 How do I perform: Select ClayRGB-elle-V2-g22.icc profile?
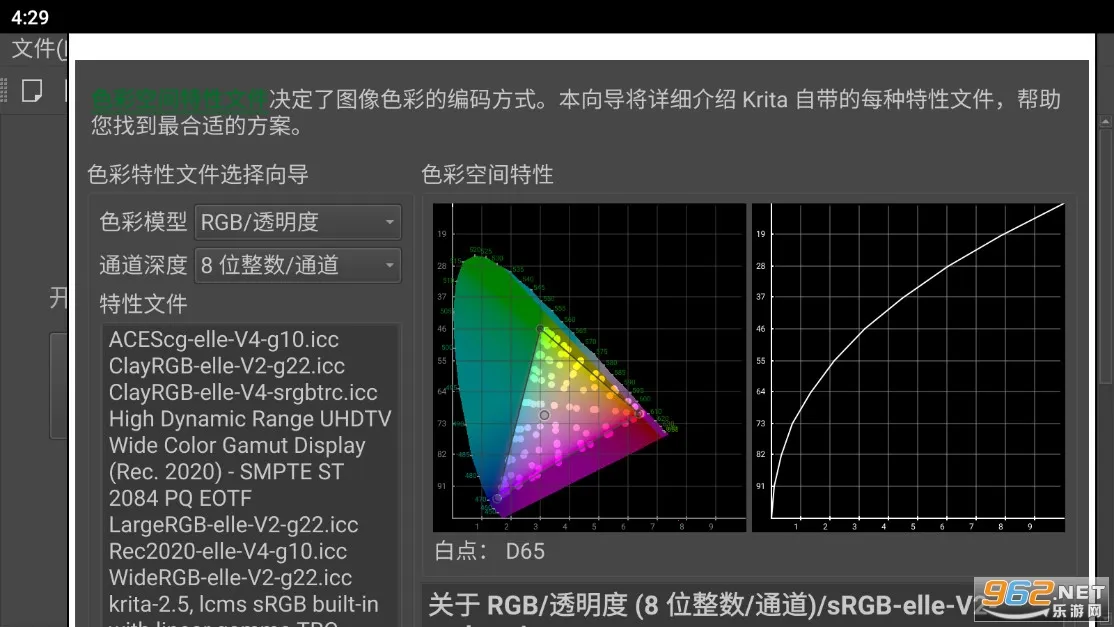227,366
